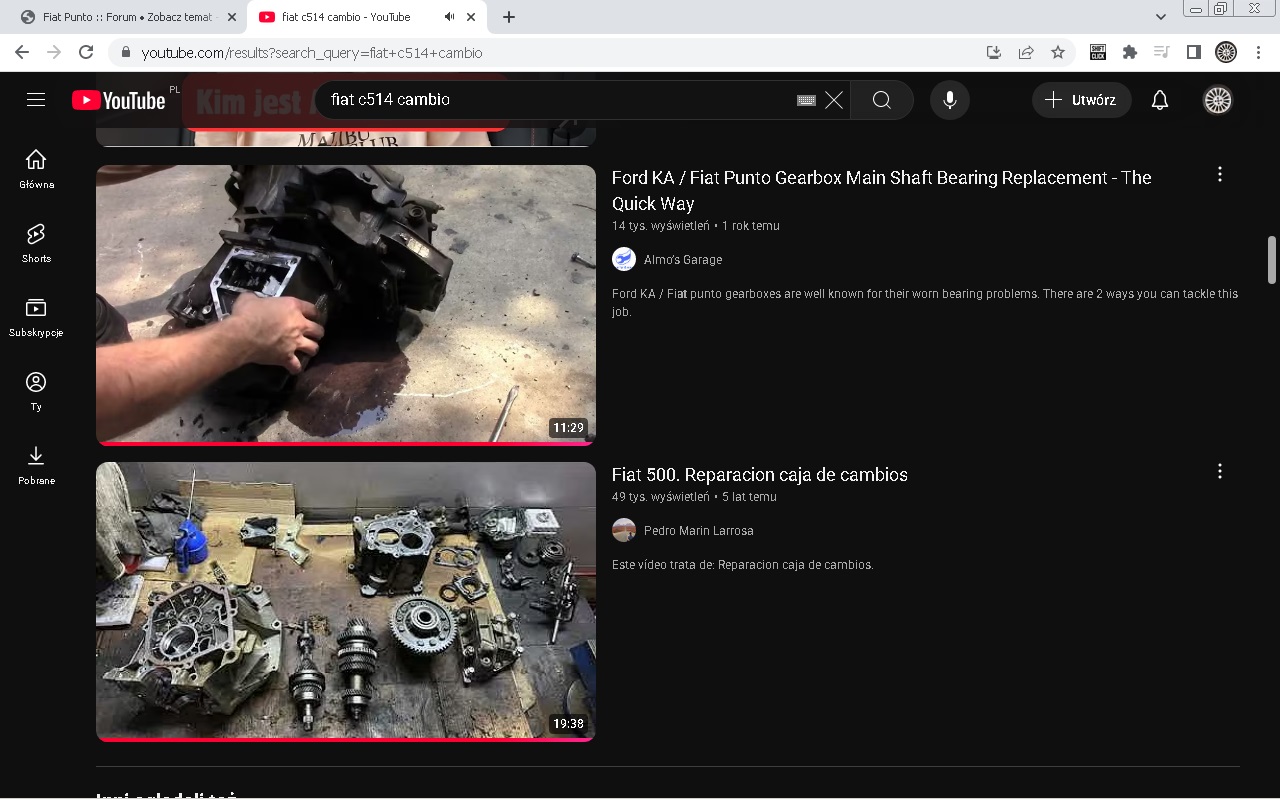The height and width of the screenshot is (800, 1280).
Task: Open the Almo's Garage channel link
Action: coord(682,260)
